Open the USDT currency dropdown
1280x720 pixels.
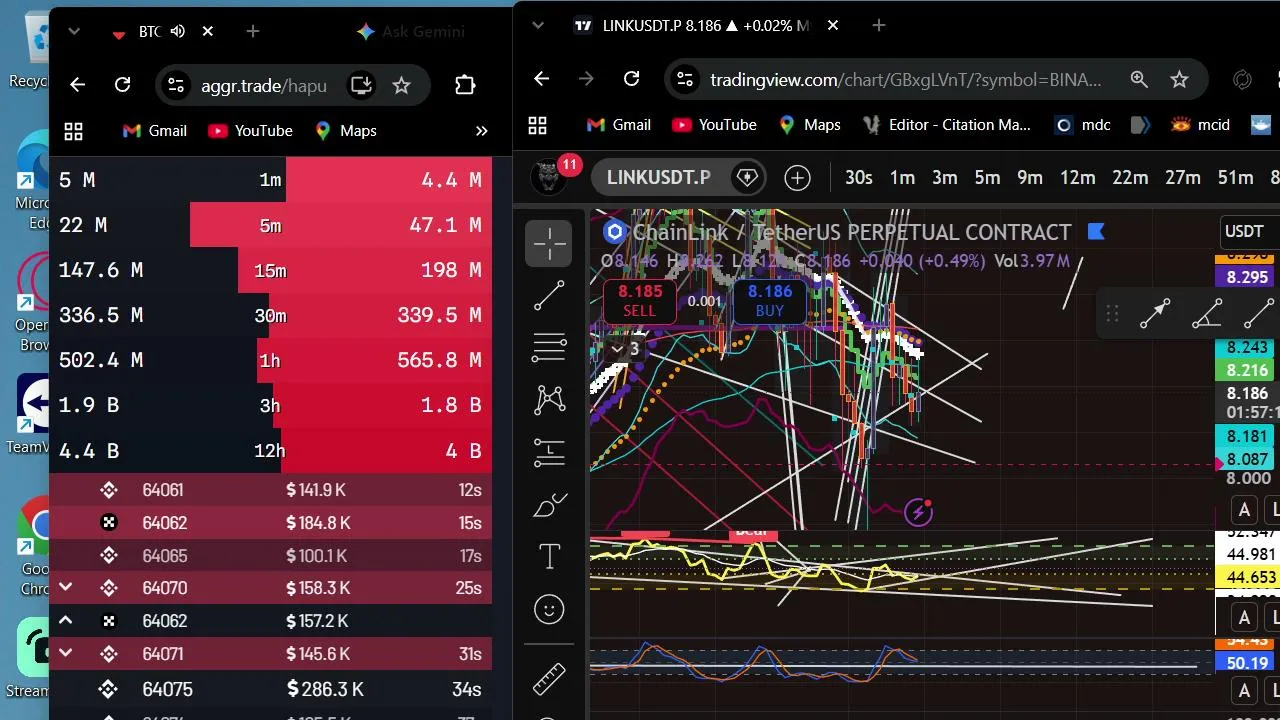pyautogui.click(x=1244, y=231)
